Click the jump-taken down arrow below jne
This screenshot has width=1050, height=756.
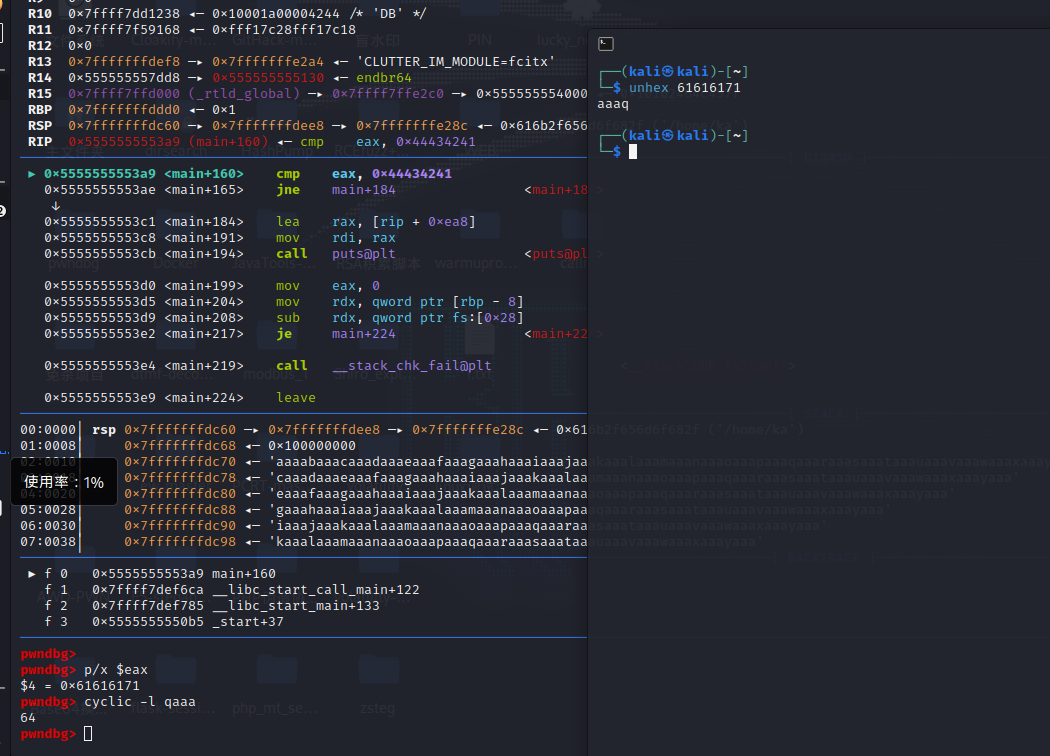(56, 206)
